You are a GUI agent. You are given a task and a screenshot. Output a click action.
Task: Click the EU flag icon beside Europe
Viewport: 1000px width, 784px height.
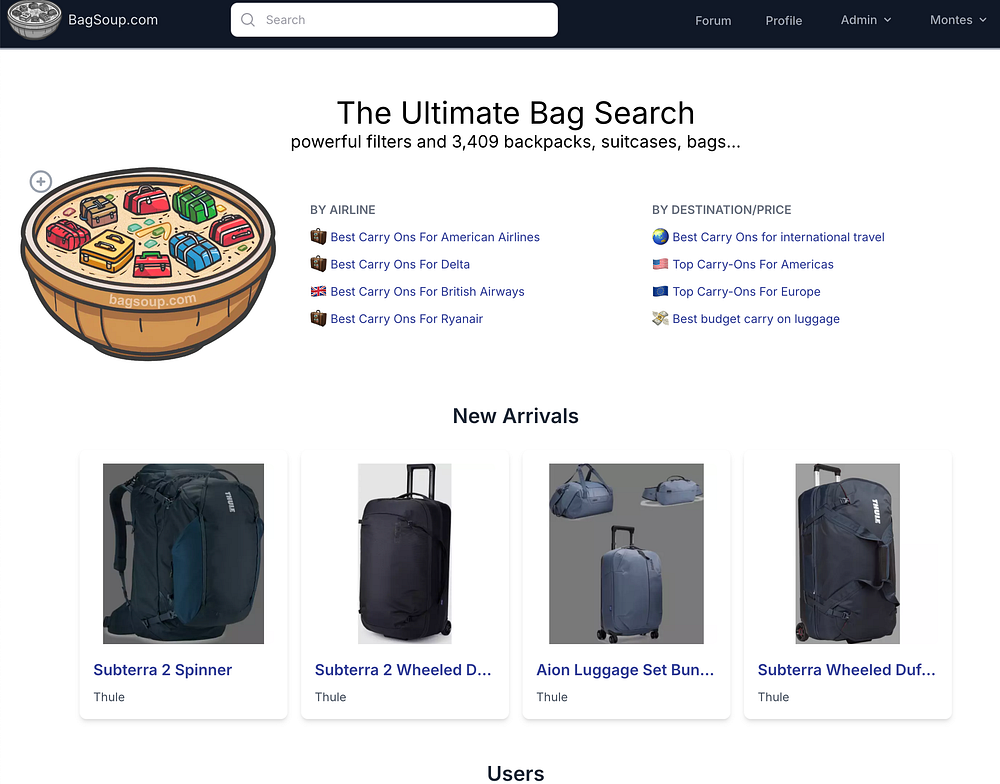pos(660,292)
